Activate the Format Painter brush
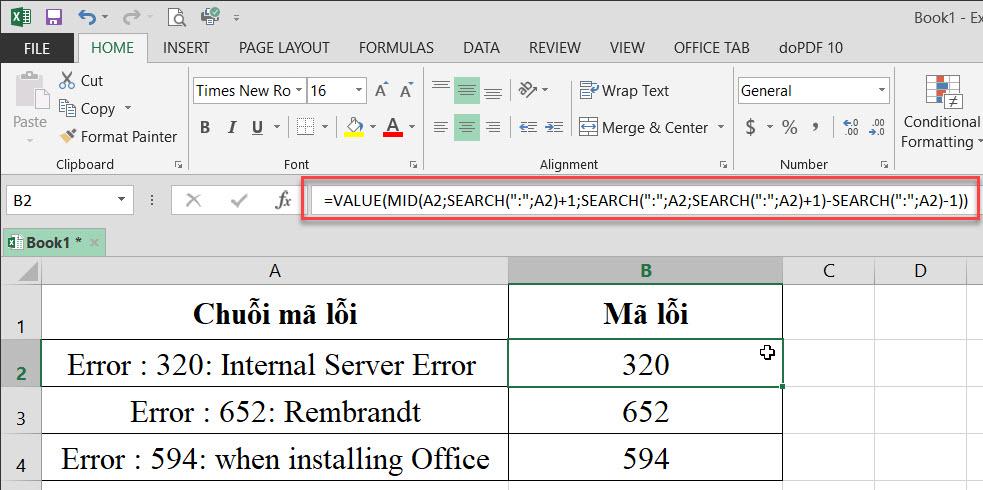The height and width of the screenshot is (490, 983). [x=68, y=136]
